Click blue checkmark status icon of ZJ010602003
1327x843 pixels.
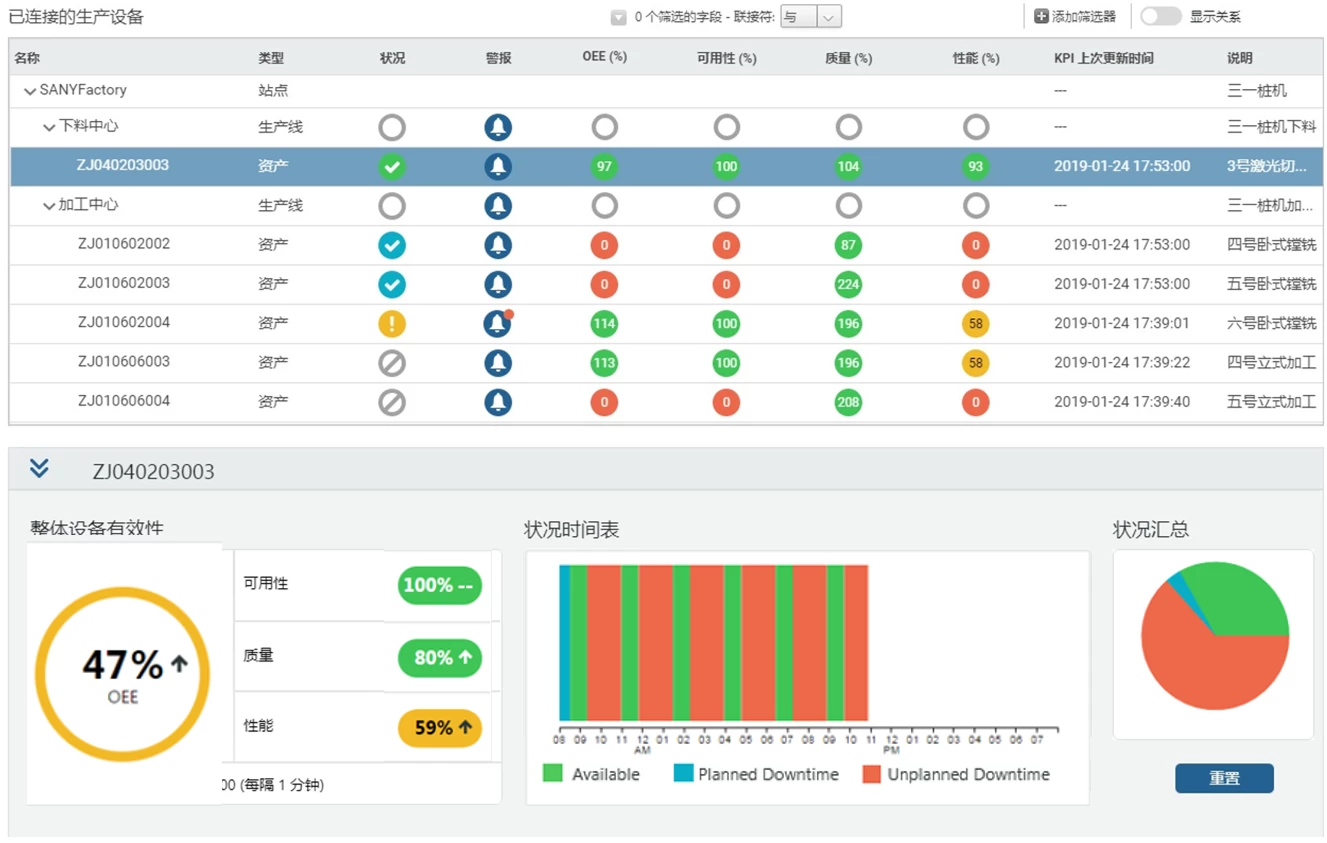click(x=392, y=284)
